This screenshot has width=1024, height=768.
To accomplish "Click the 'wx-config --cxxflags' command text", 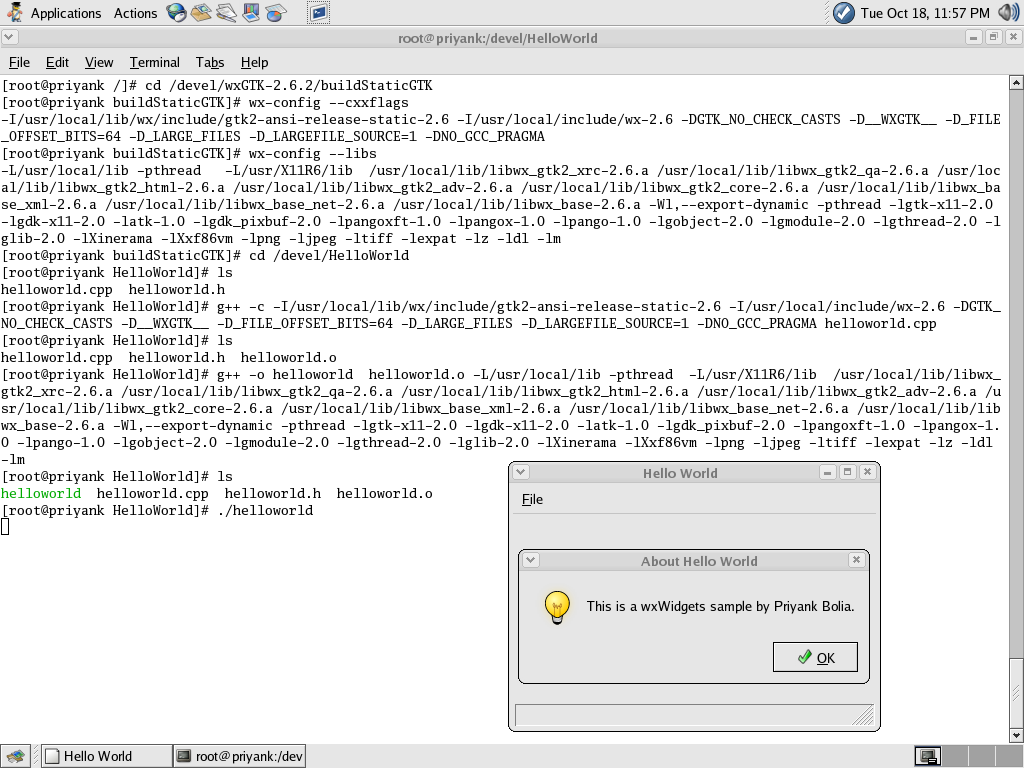I will tap(328, 103).
